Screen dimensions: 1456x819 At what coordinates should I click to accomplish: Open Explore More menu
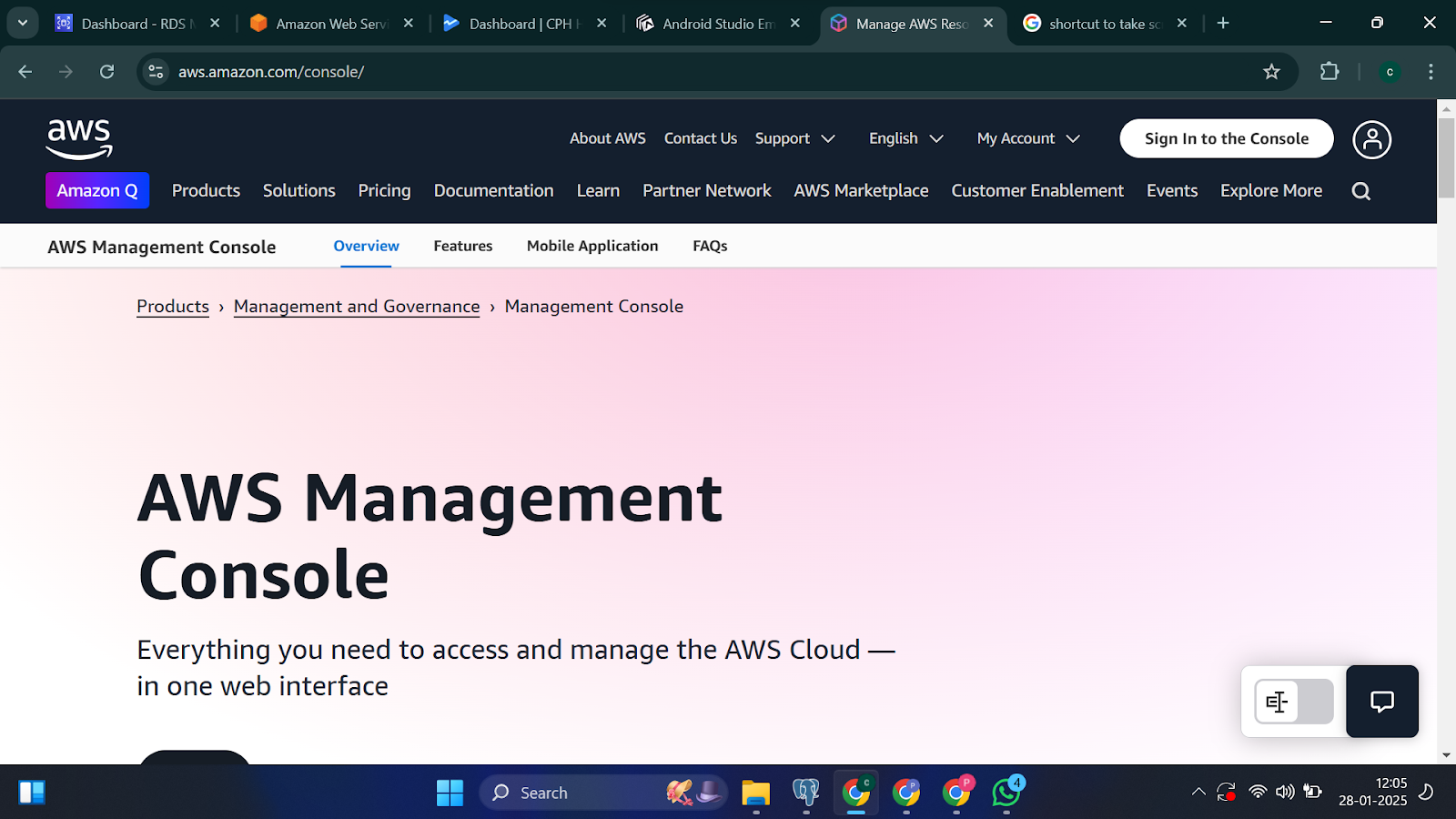coord(1271,190)
